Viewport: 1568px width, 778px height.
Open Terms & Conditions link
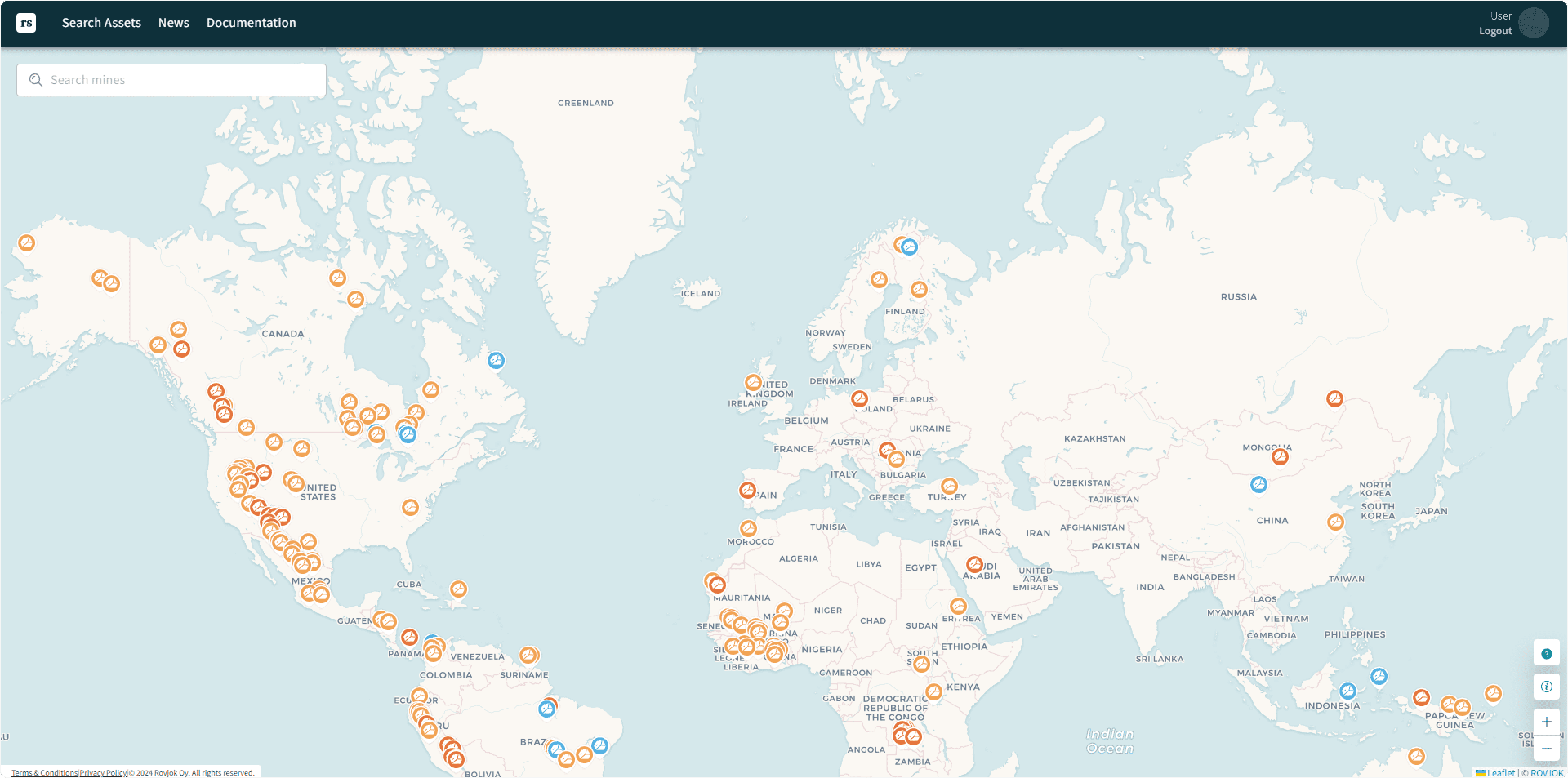point(45,773)
